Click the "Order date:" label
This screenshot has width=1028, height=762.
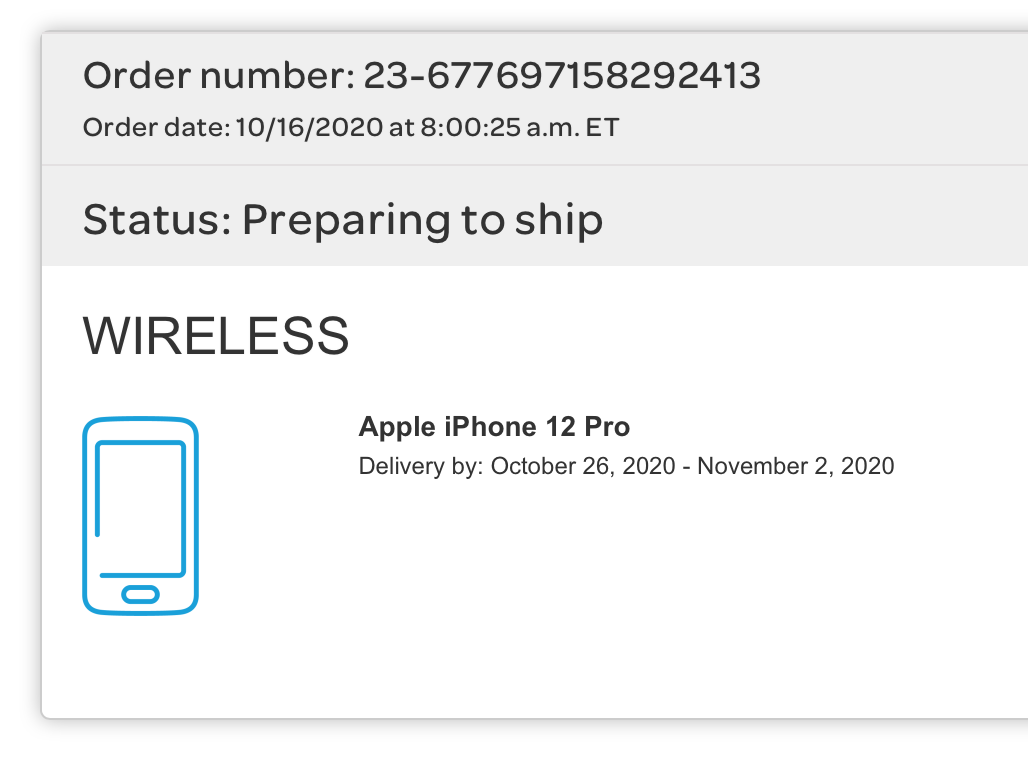click(157, 128)
